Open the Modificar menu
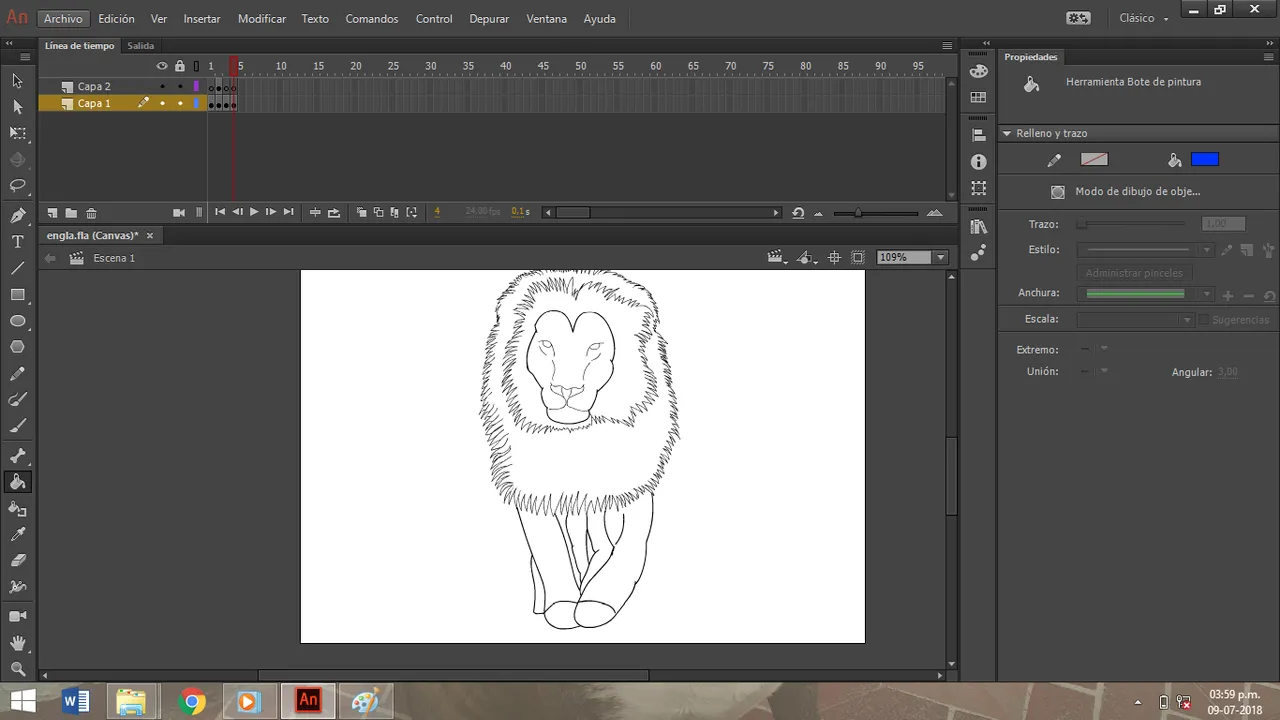The height and width of the screenshot is (720, 1280). point(262,19)
